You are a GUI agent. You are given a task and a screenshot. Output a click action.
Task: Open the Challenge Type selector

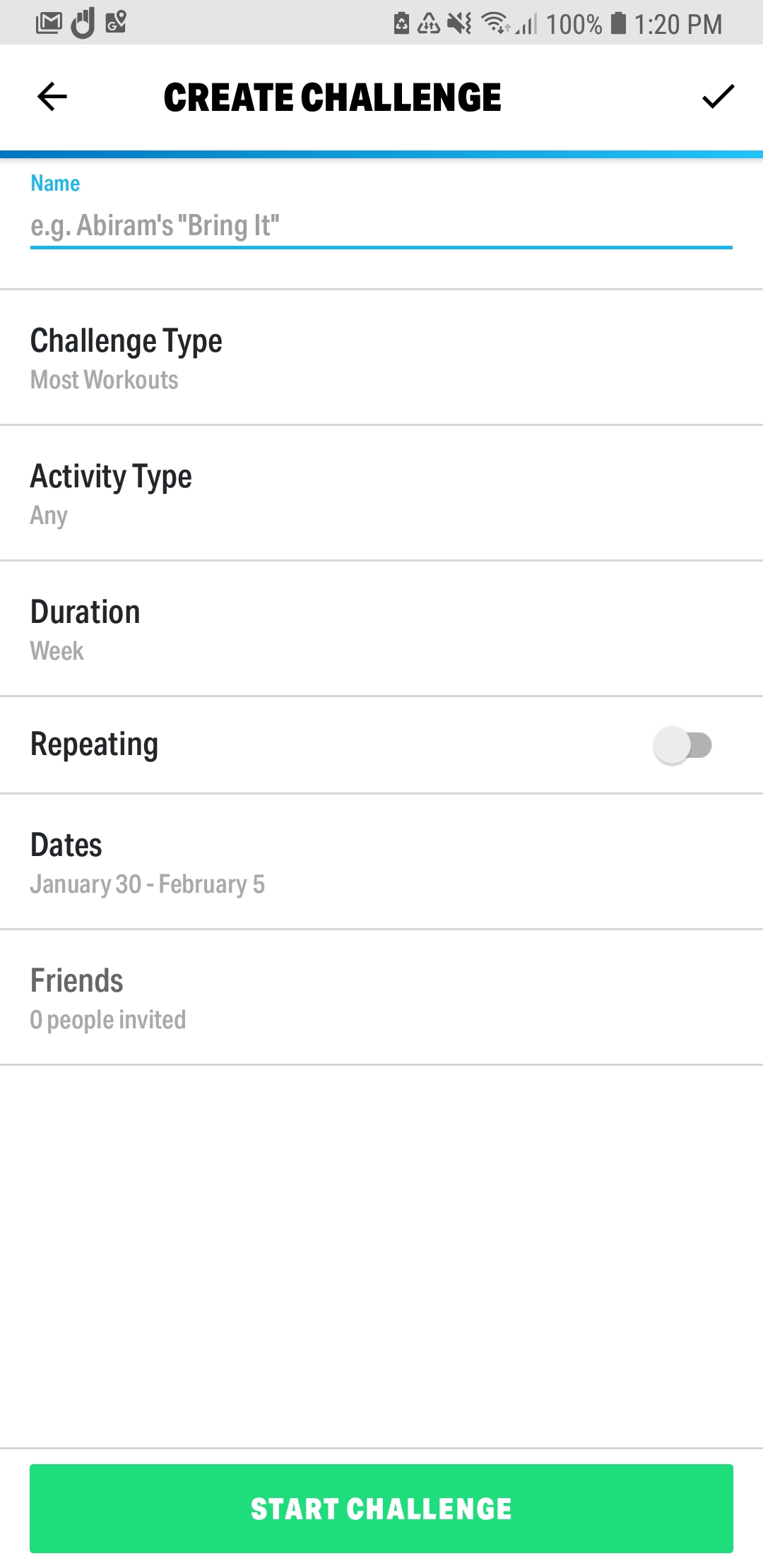(x=381, y=358)
